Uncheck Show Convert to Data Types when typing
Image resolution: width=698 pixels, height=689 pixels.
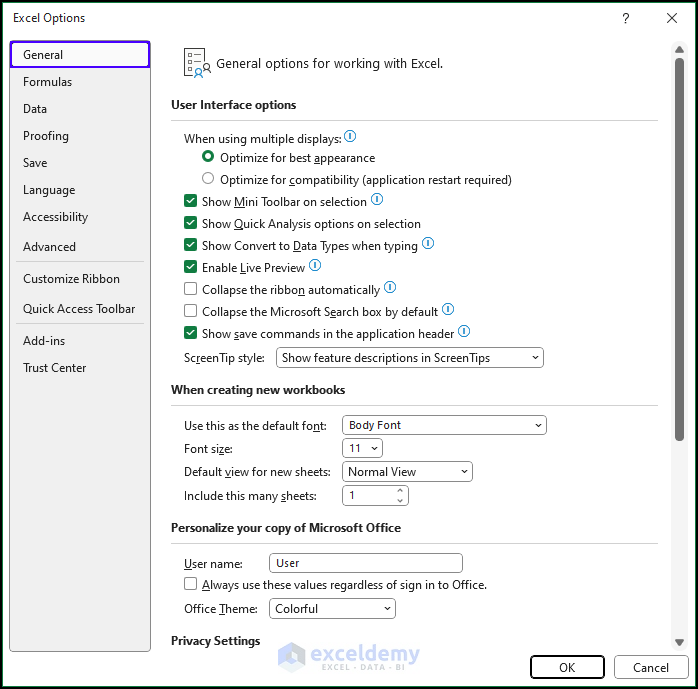coord(191,245)
